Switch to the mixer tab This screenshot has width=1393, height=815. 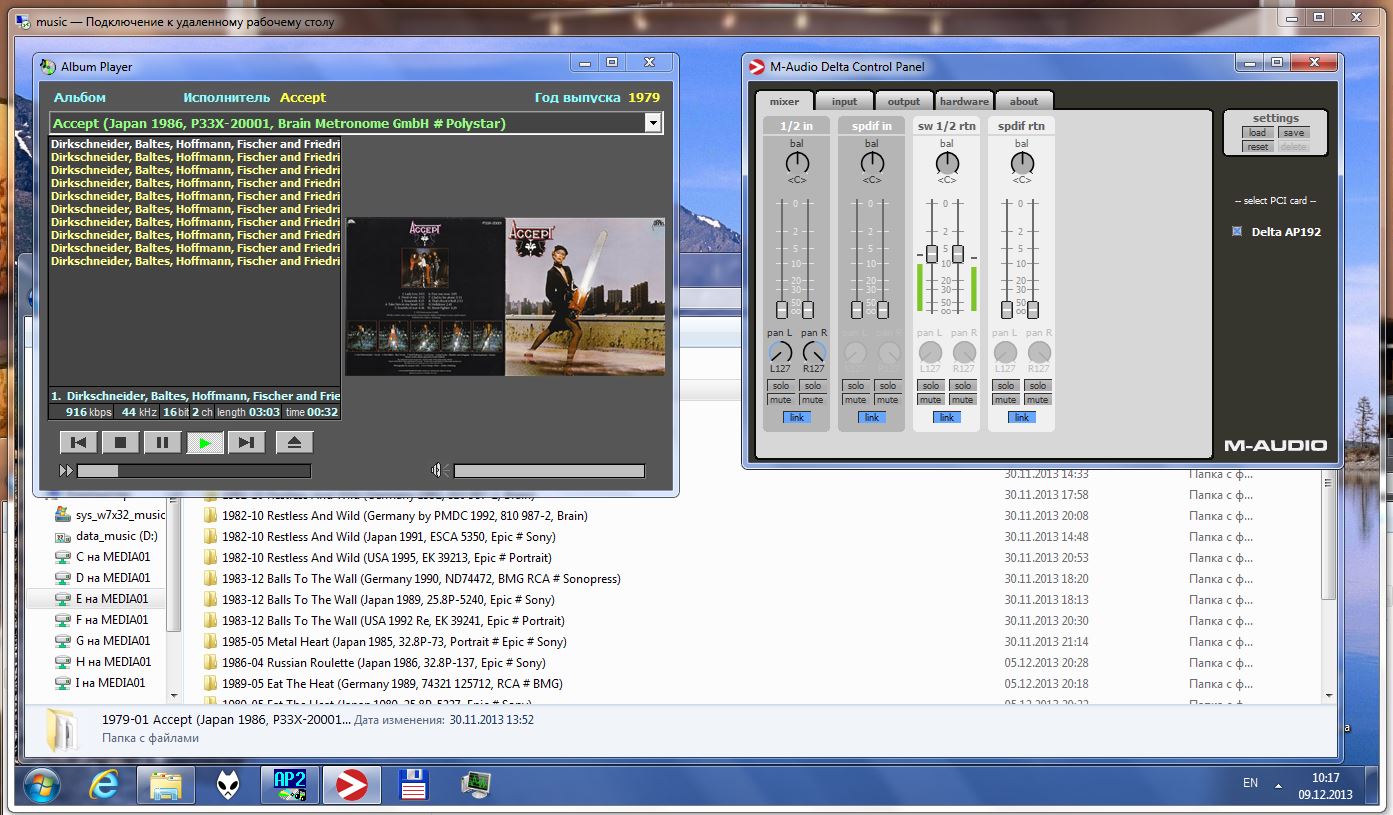(784, 101)
